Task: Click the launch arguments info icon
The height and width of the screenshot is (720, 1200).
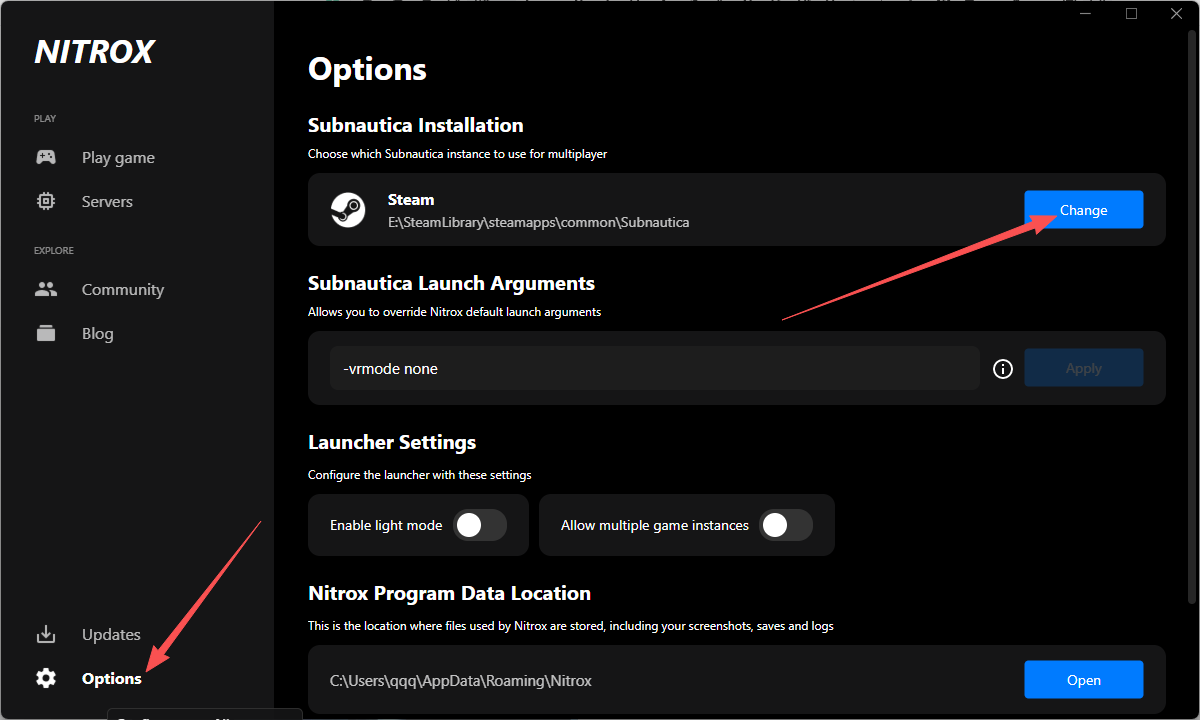Action: (x=1003, y=369)
